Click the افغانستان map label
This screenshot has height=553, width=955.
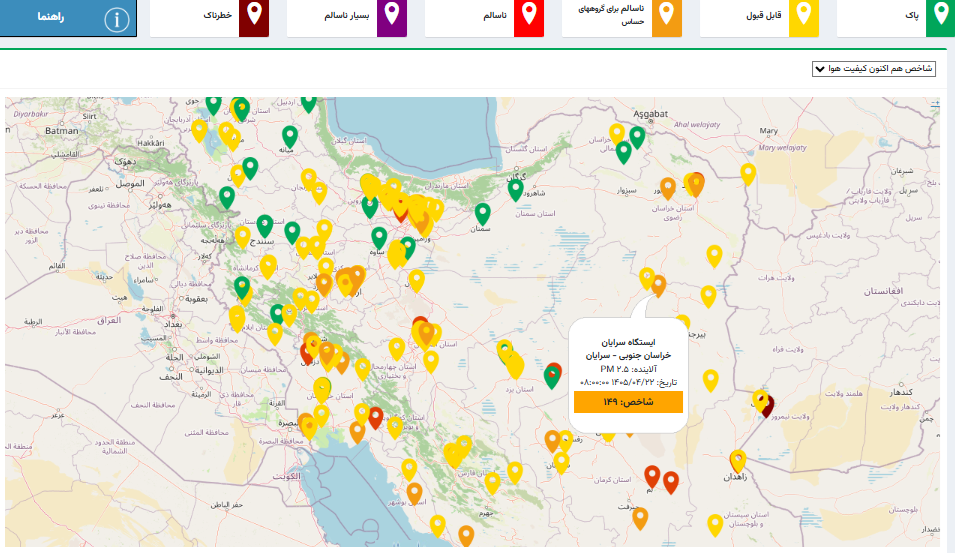point(883,291)
